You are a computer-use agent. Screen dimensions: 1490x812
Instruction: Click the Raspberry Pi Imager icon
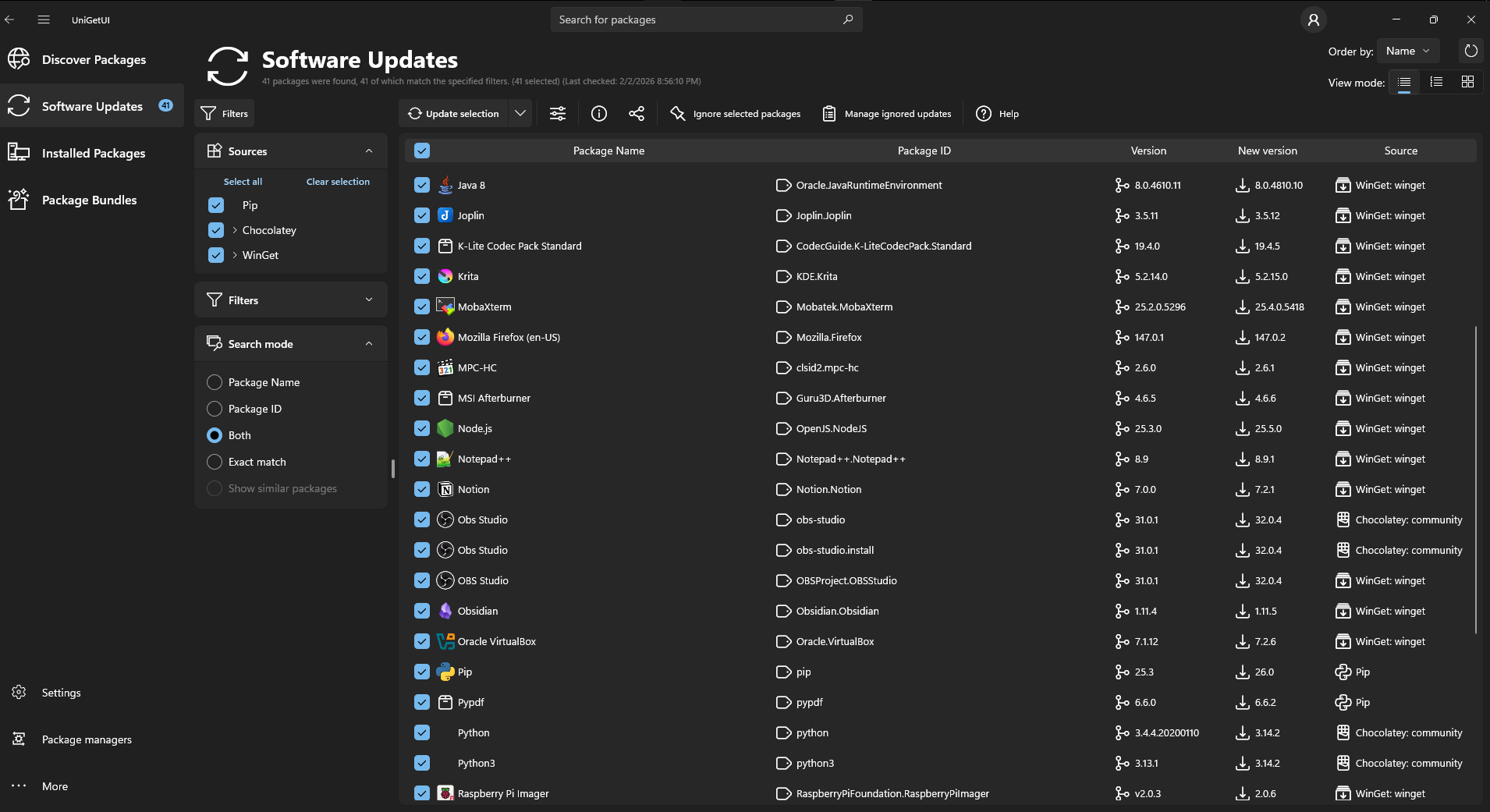(445, 793)
